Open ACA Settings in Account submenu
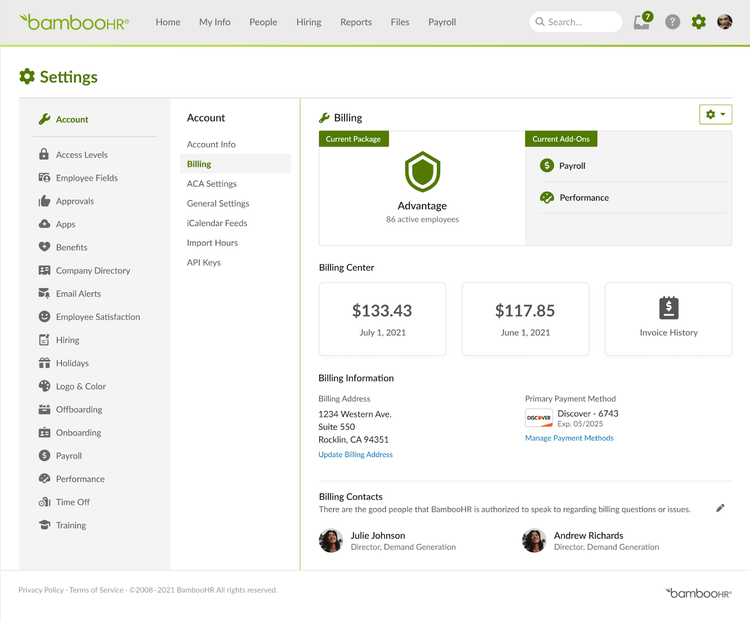The image size is (750, 621). pos(211,184)
